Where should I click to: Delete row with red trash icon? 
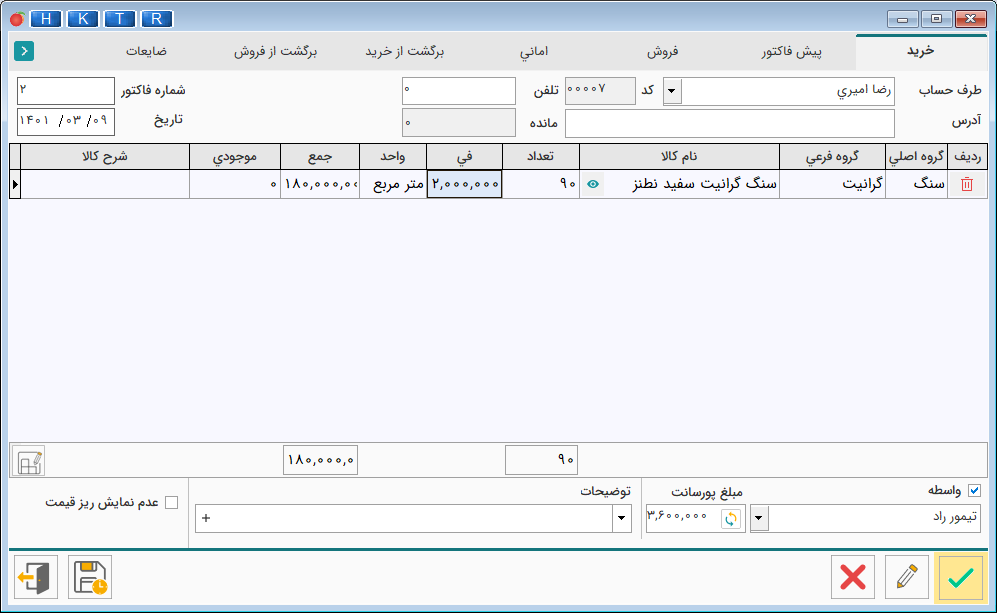tap(966, 184)
